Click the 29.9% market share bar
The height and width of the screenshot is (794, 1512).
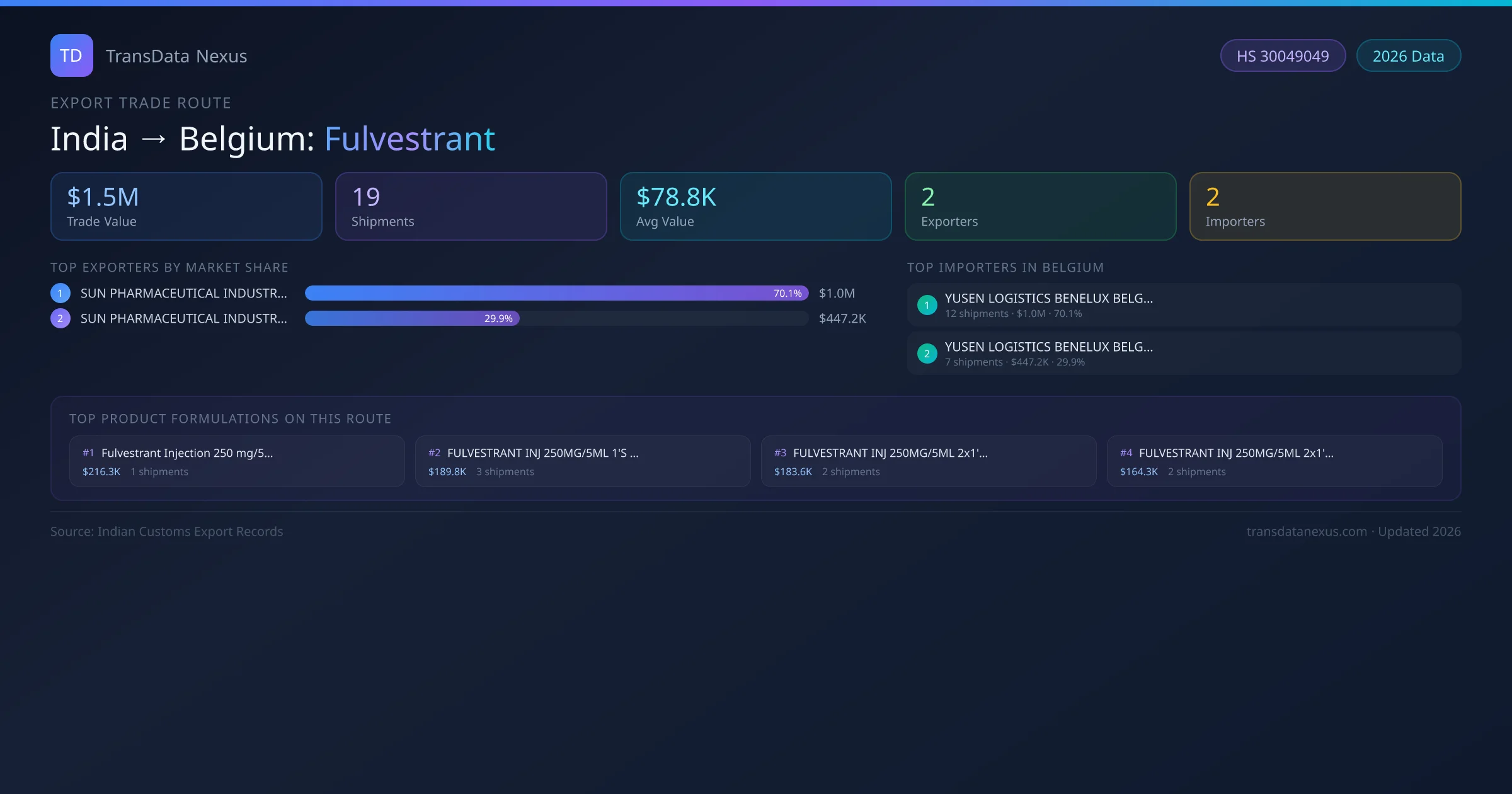pyautogui.click(x=412, y=318)
